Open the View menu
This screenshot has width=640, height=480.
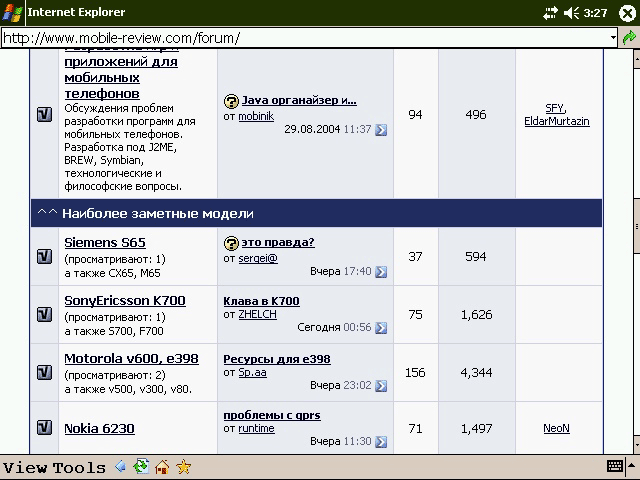(25, 467)
